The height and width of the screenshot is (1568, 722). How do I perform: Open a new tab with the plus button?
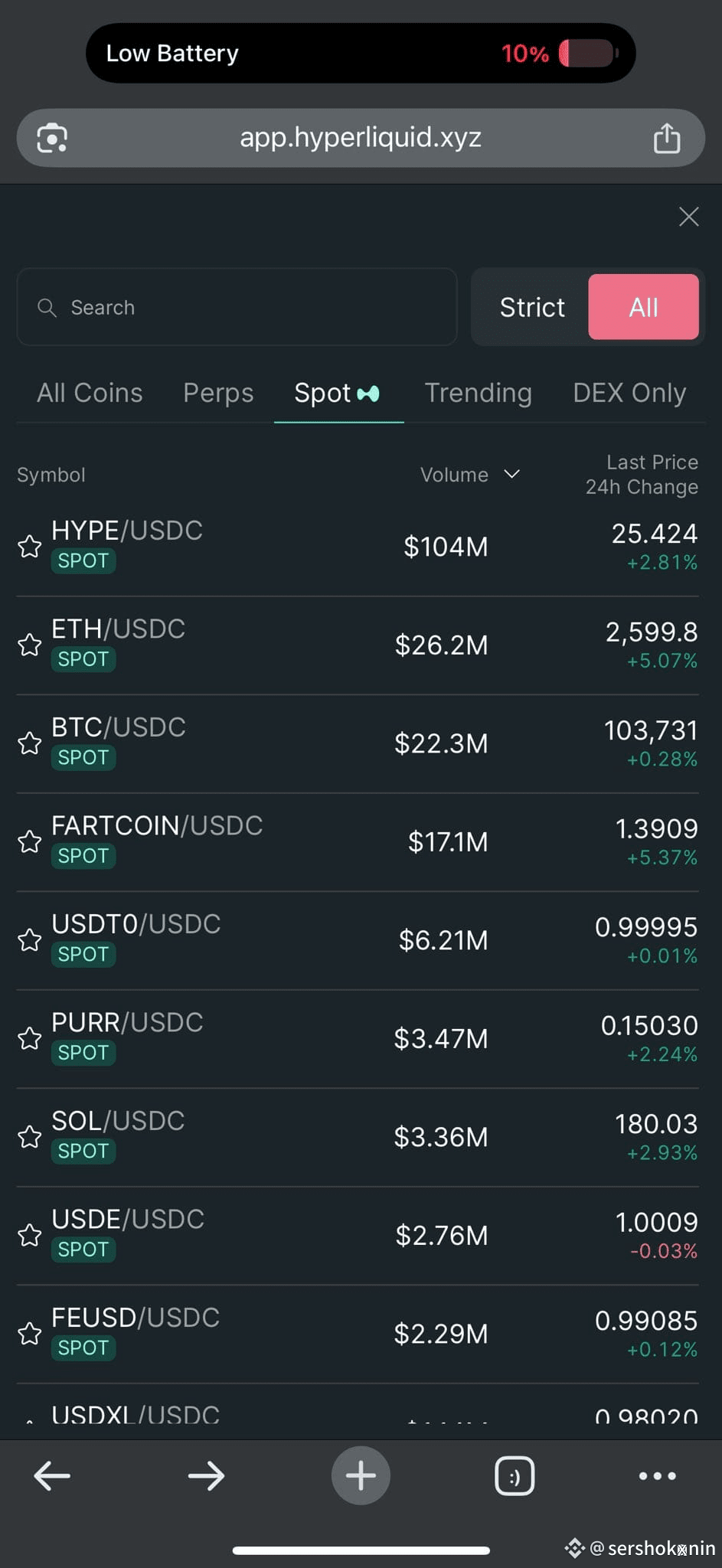click(361, 1475)
